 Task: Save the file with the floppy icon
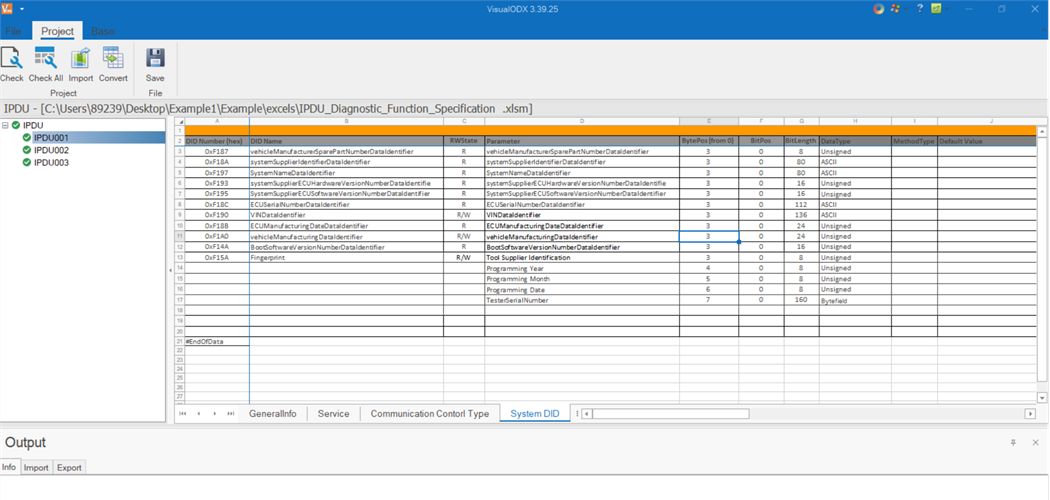(x=155, y=65)
